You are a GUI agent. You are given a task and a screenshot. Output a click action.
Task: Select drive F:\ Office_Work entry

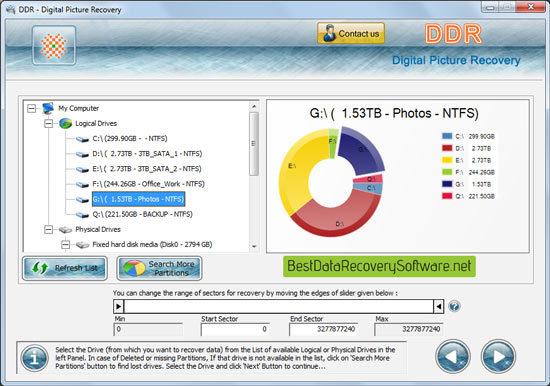(148, 184)
